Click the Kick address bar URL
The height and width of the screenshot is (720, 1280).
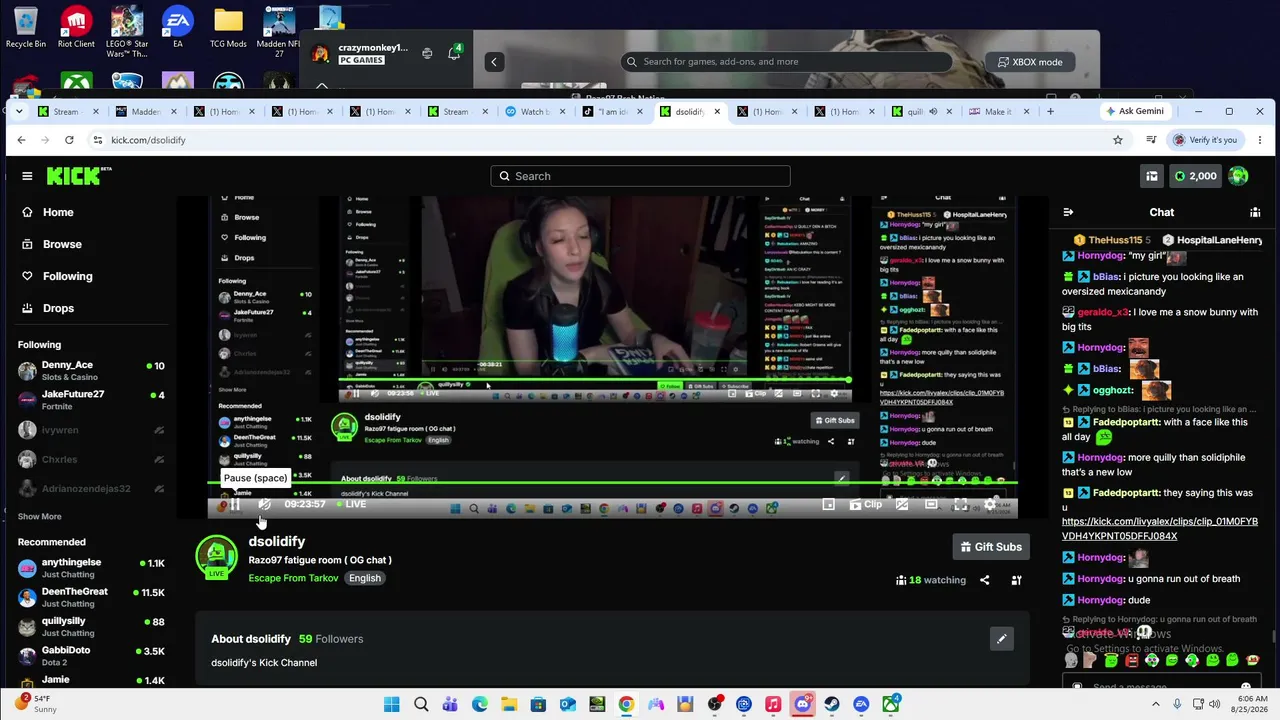[148, 140]
